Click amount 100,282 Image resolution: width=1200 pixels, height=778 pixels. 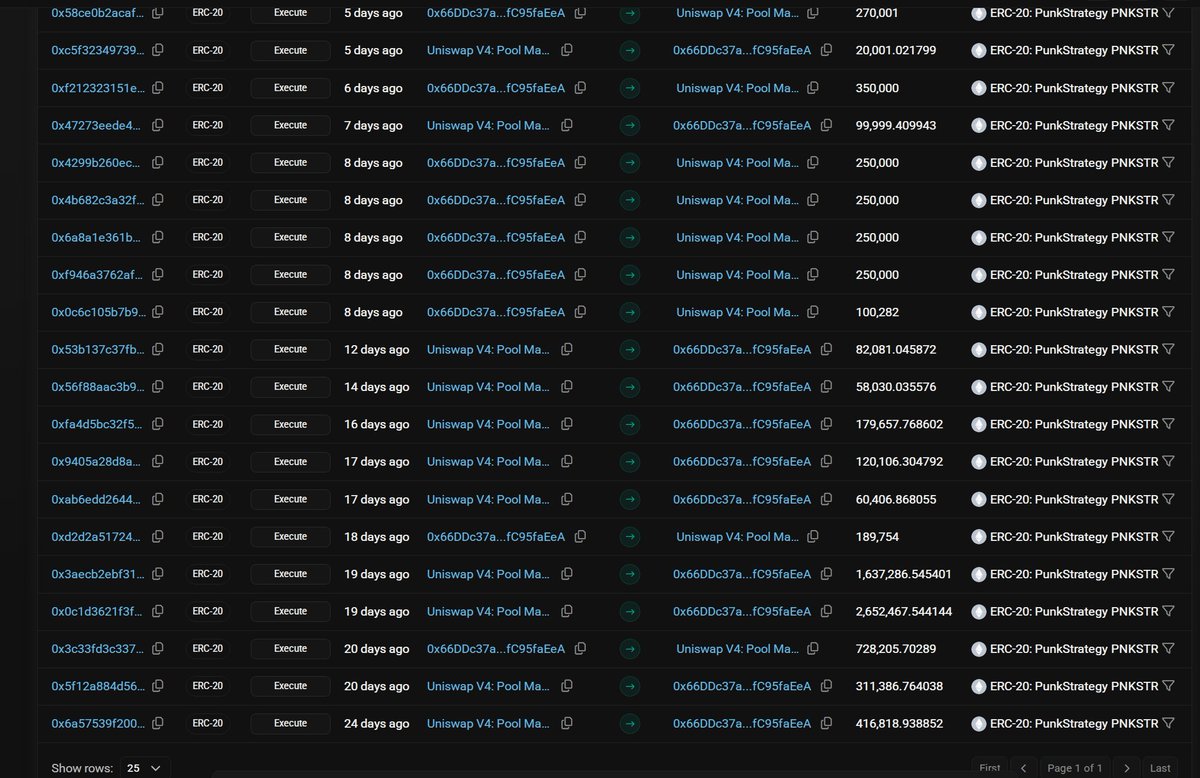click(x=877, y=312)
